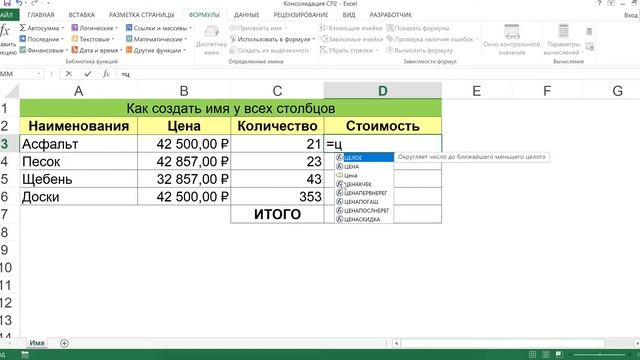
Task: Select ЦЕНА function in autocomplete list
Action: click(x=364, y=167)
